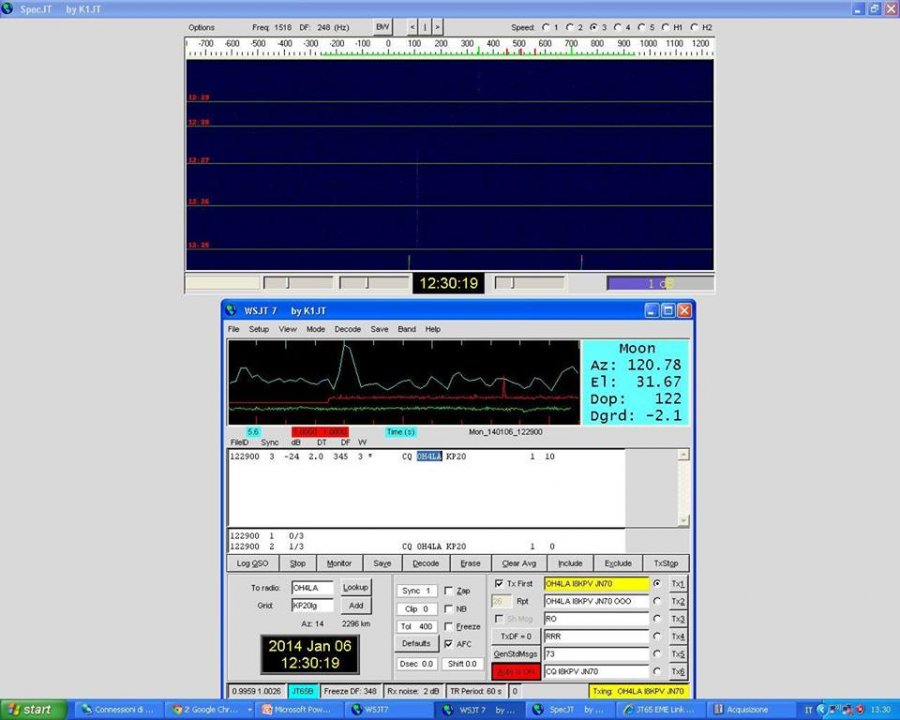Click the Tx6 button
Screen dimensions: 900x720
[678, 671]
